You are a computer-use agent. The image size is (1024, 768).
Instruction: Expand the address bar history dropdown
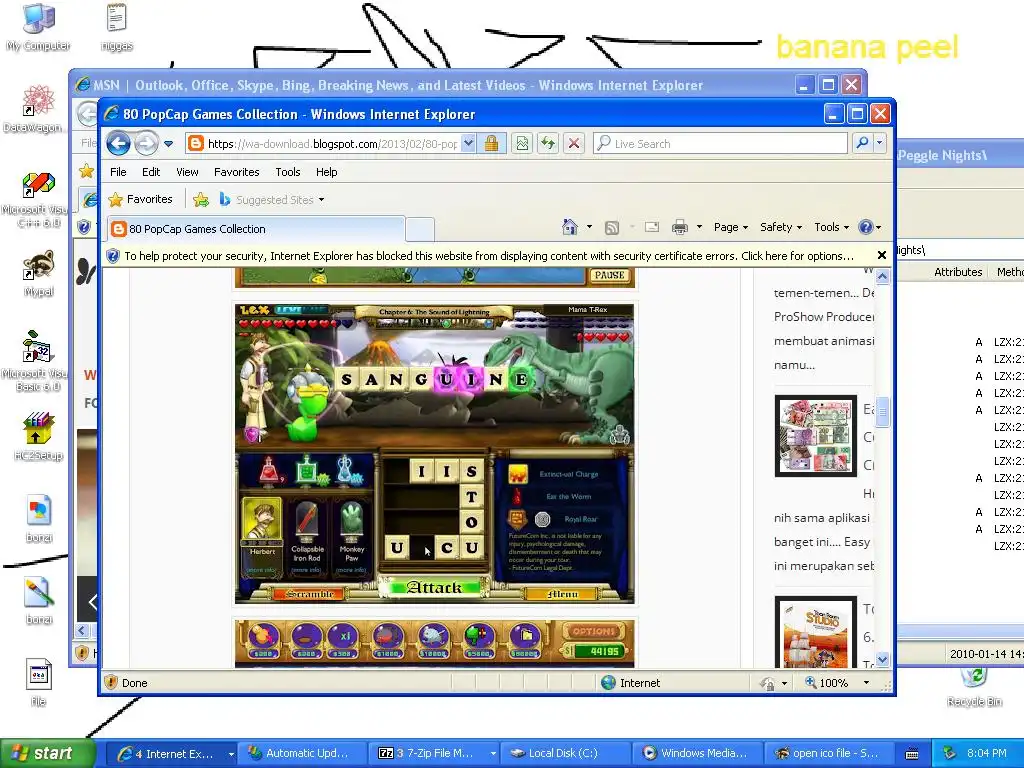468,144
